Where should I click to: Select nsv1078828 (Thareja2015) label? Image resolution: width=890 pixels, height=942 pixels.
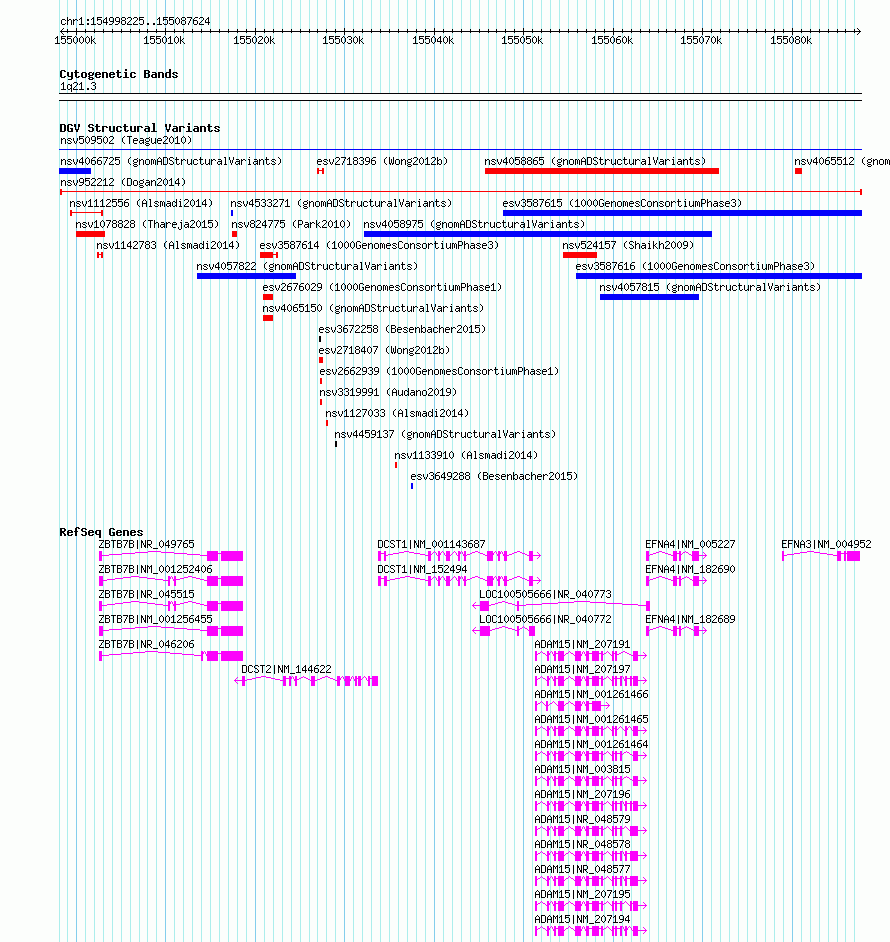coord(147,225)
